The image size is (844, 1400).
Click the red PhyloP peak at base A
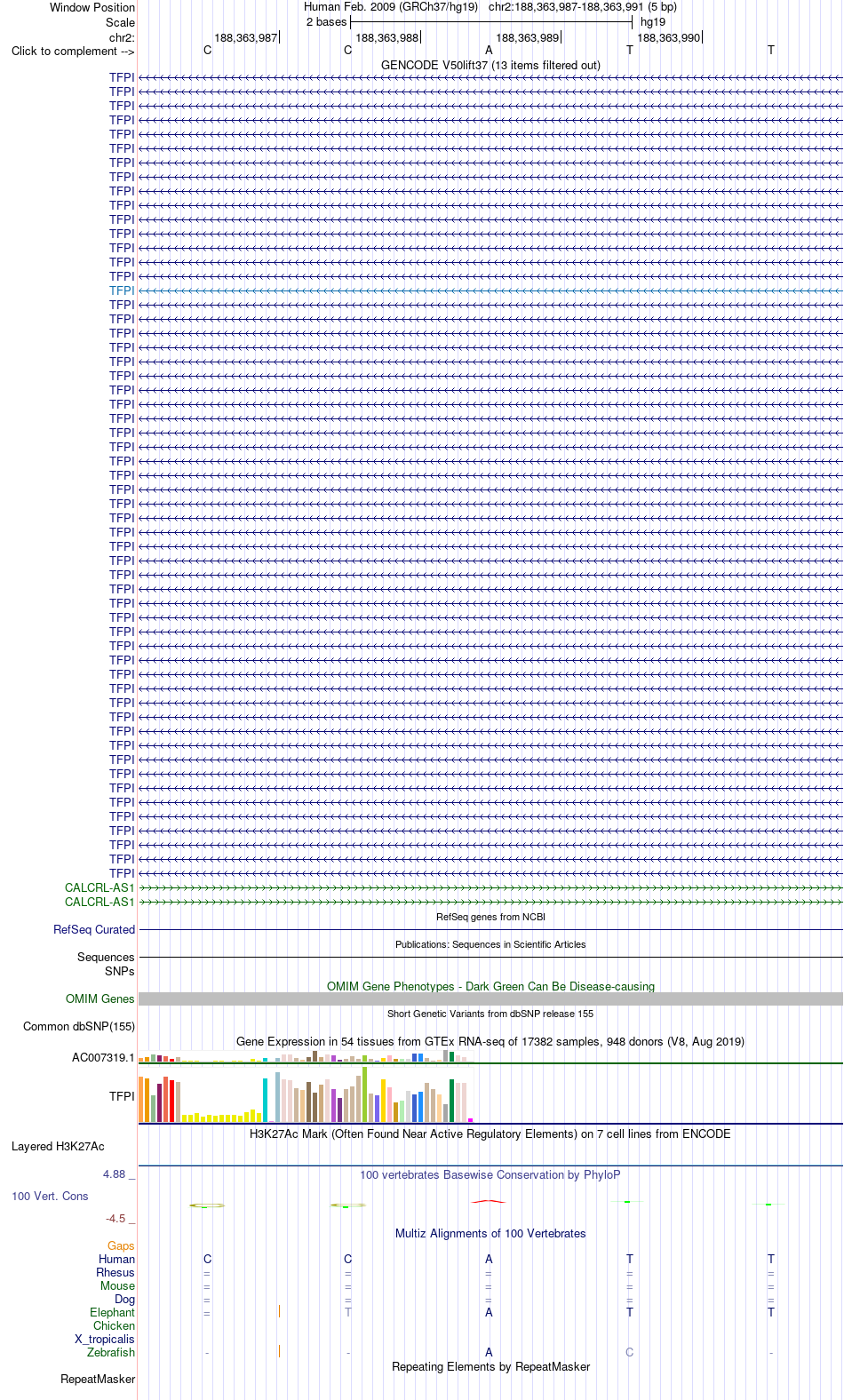pyautogui.click(x=489, y=1201)
